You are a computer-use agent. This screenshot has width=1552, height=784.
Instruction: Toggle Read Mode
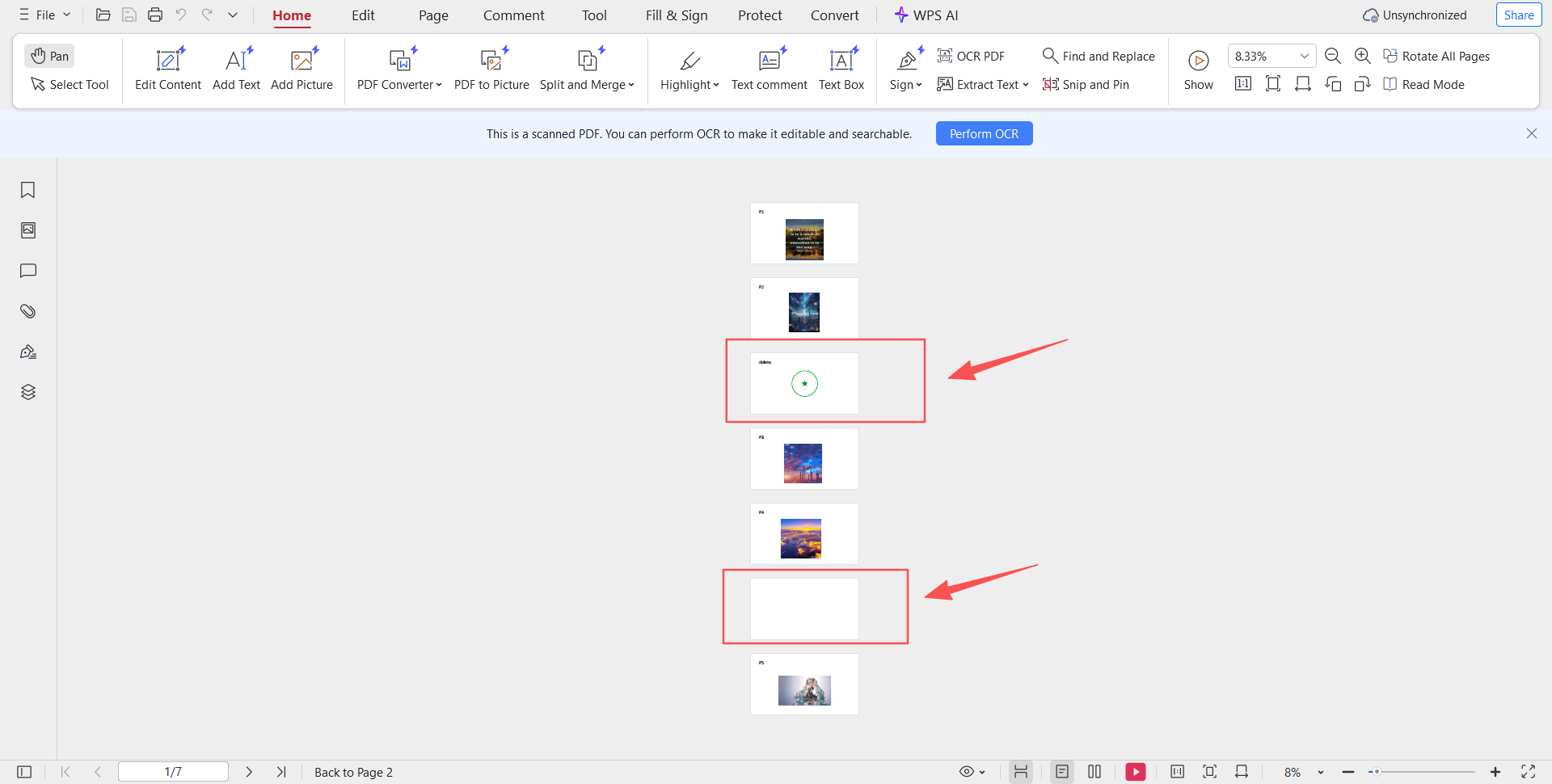coord(1423,84)
